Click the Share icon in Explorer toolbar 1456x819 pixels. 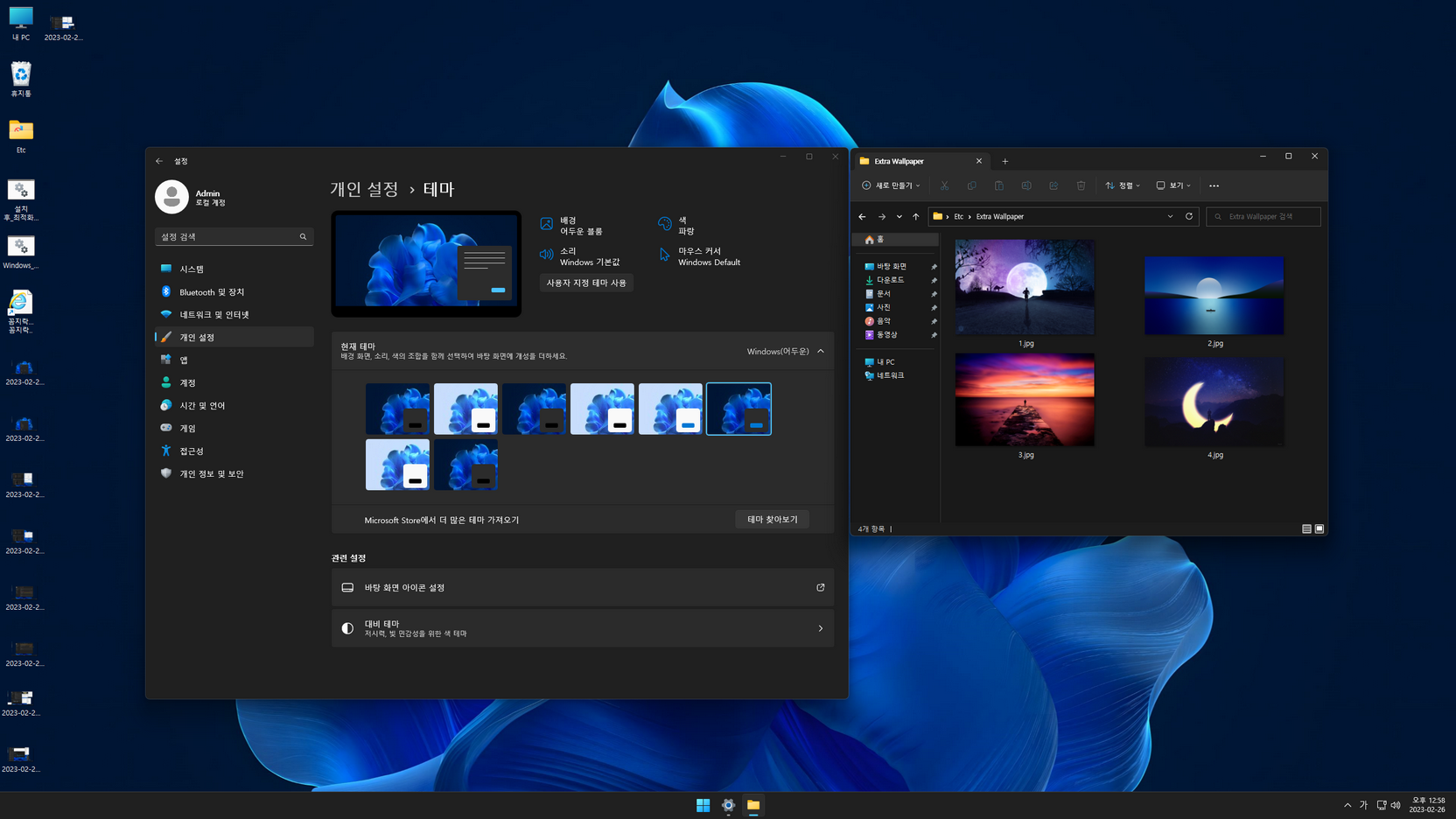(1053, 185)
